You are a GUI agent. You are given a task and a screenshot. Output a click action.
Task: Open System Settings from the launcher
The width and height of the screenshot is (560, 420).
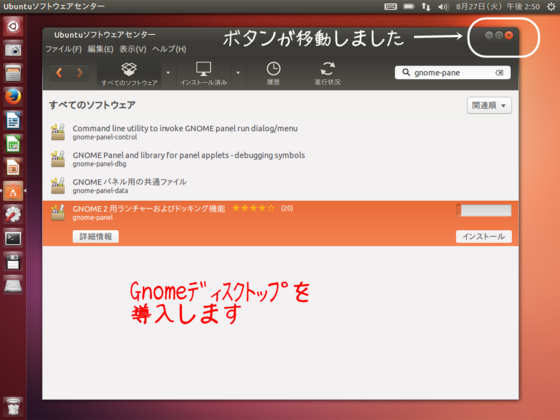coord(13,214)
